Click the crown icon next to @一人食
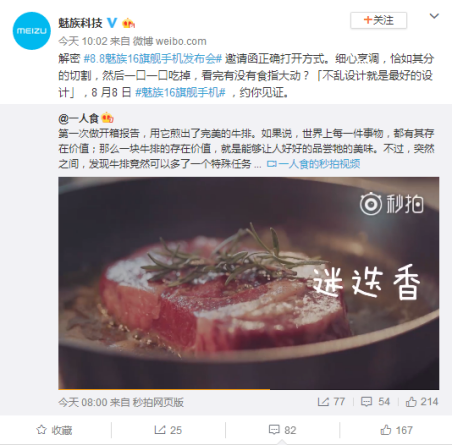Screen dimensions: 452x445 (107, 118)
